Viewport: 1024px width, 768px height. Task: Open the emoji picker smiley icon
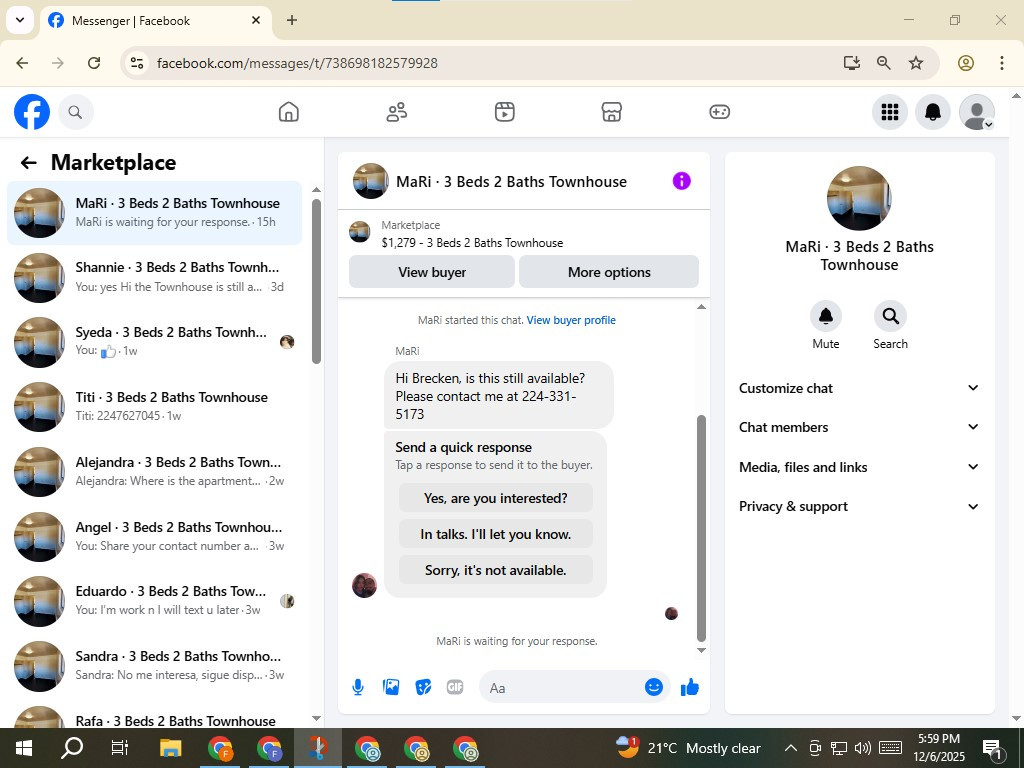[x=654, y=687]
